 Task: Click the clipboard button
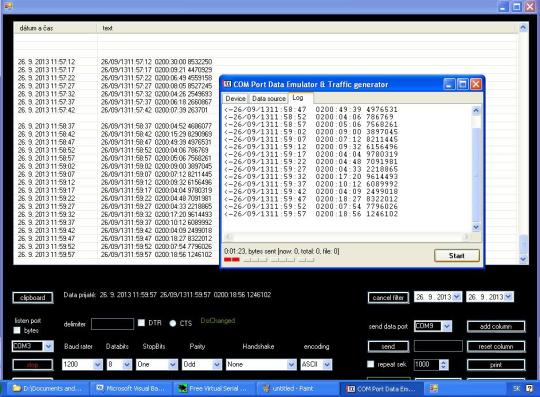(x=33, y=297)
